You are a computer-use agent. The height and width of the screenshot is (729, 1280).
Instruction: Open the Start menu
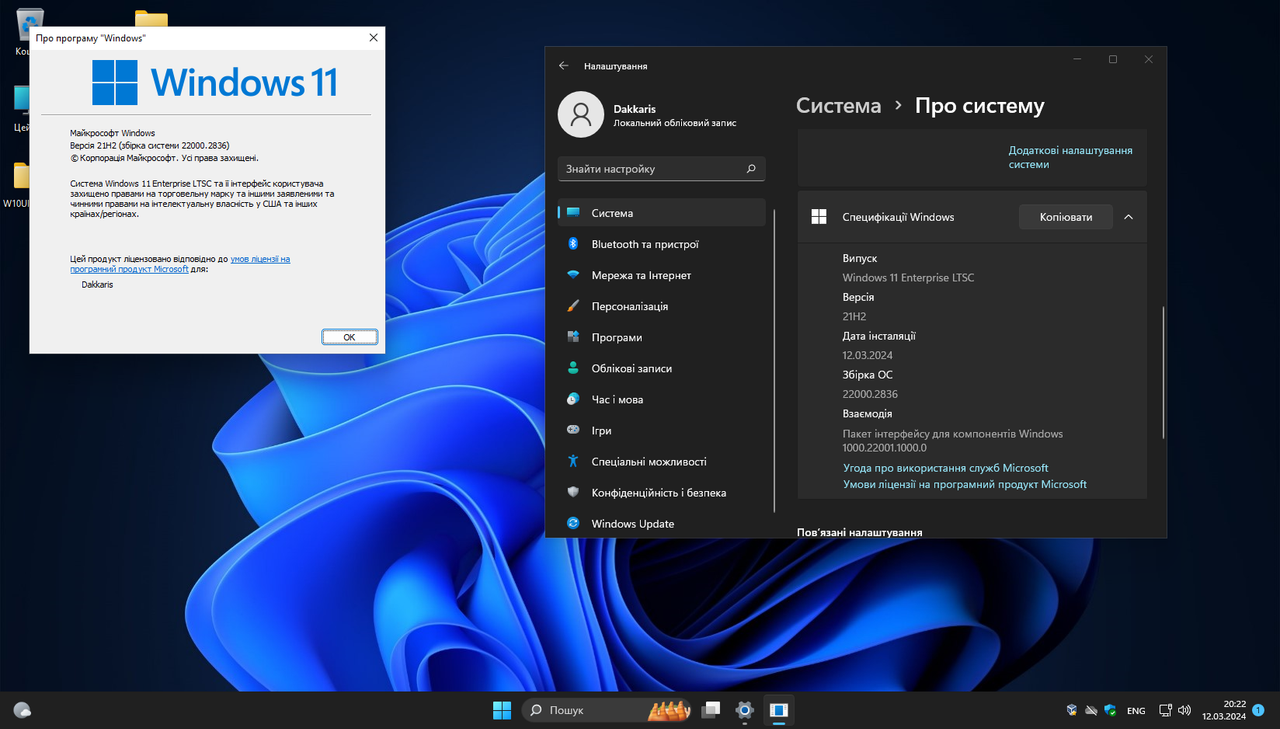(x=502, y=710)
